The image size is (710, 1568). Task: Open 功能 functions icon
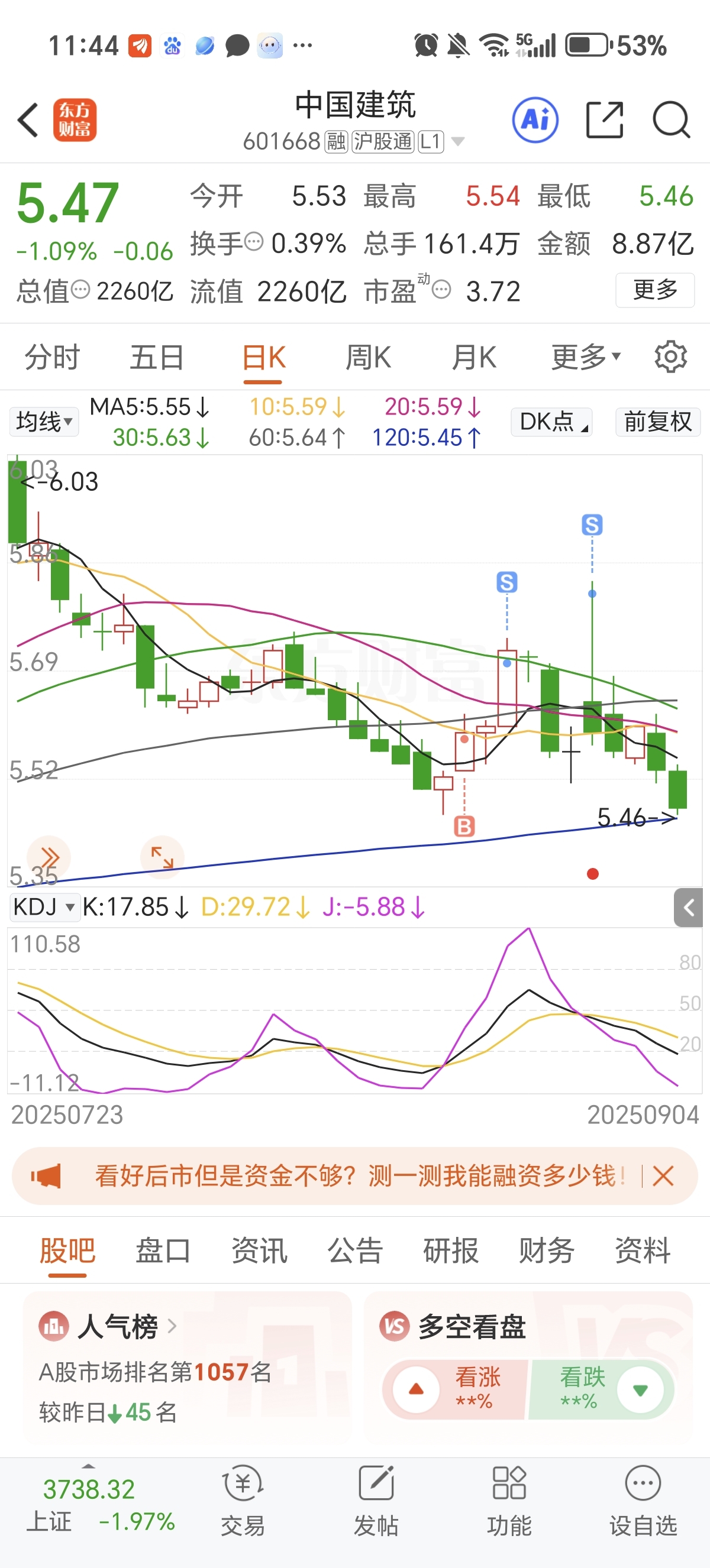509,1483
